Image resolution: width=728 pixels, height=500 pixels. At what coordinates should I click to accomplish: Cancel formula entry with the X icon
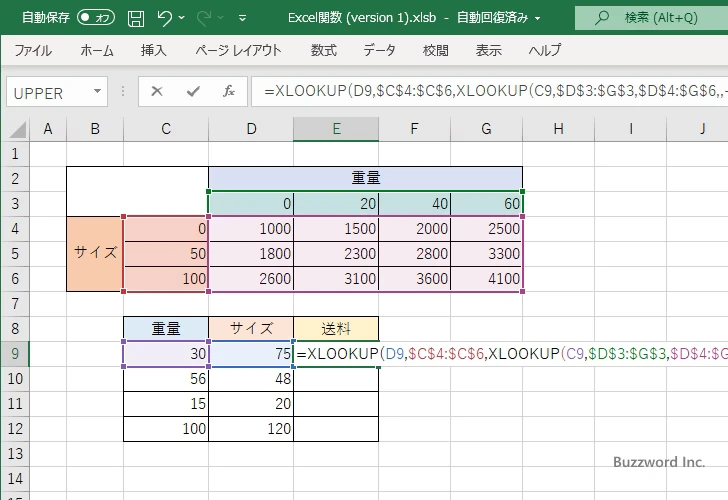coord(157,91)
